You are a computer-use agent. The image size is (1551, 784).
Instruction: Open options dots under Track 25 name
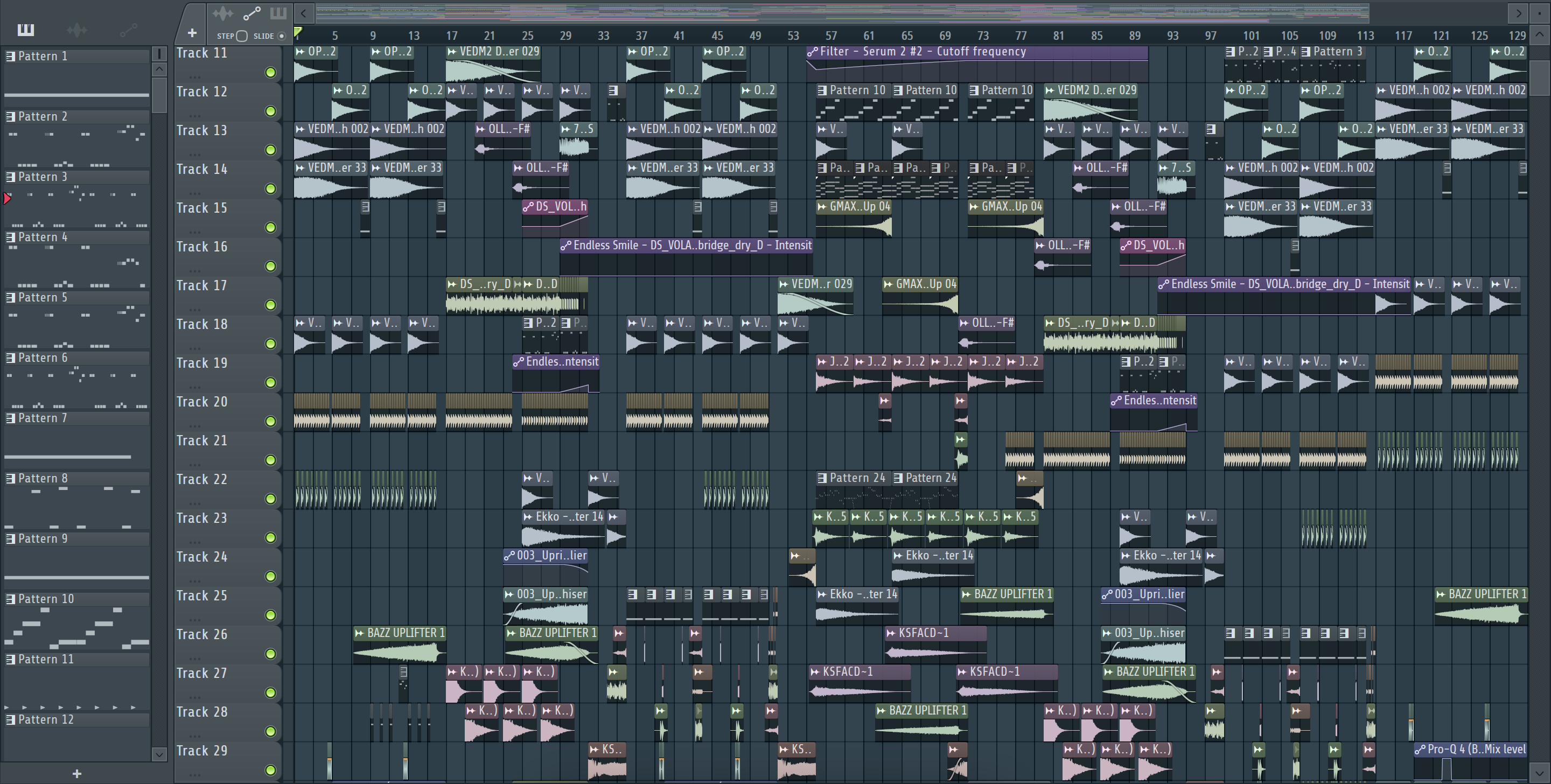(x=194, y=620)
